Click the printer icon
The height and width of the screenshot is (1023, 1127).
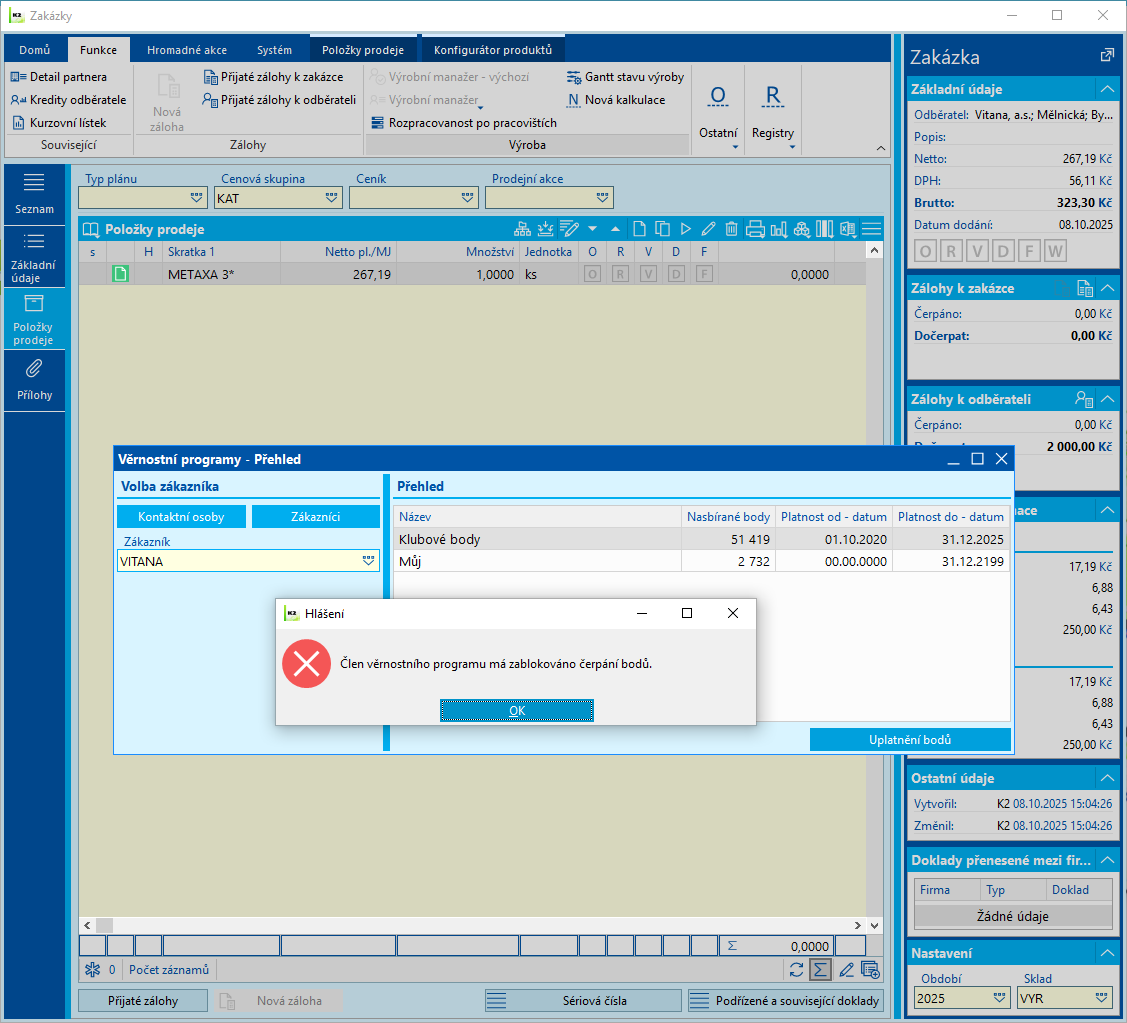point(755,229)
